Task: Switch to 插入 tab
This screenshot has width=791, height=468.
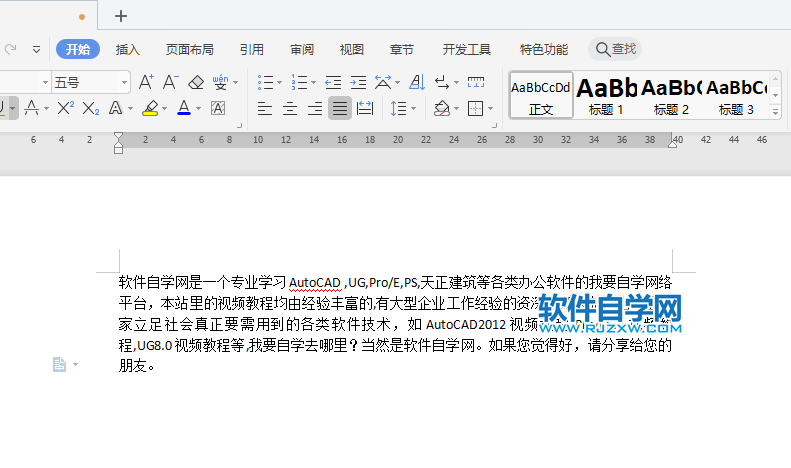Action: click(x=128, y=49)
